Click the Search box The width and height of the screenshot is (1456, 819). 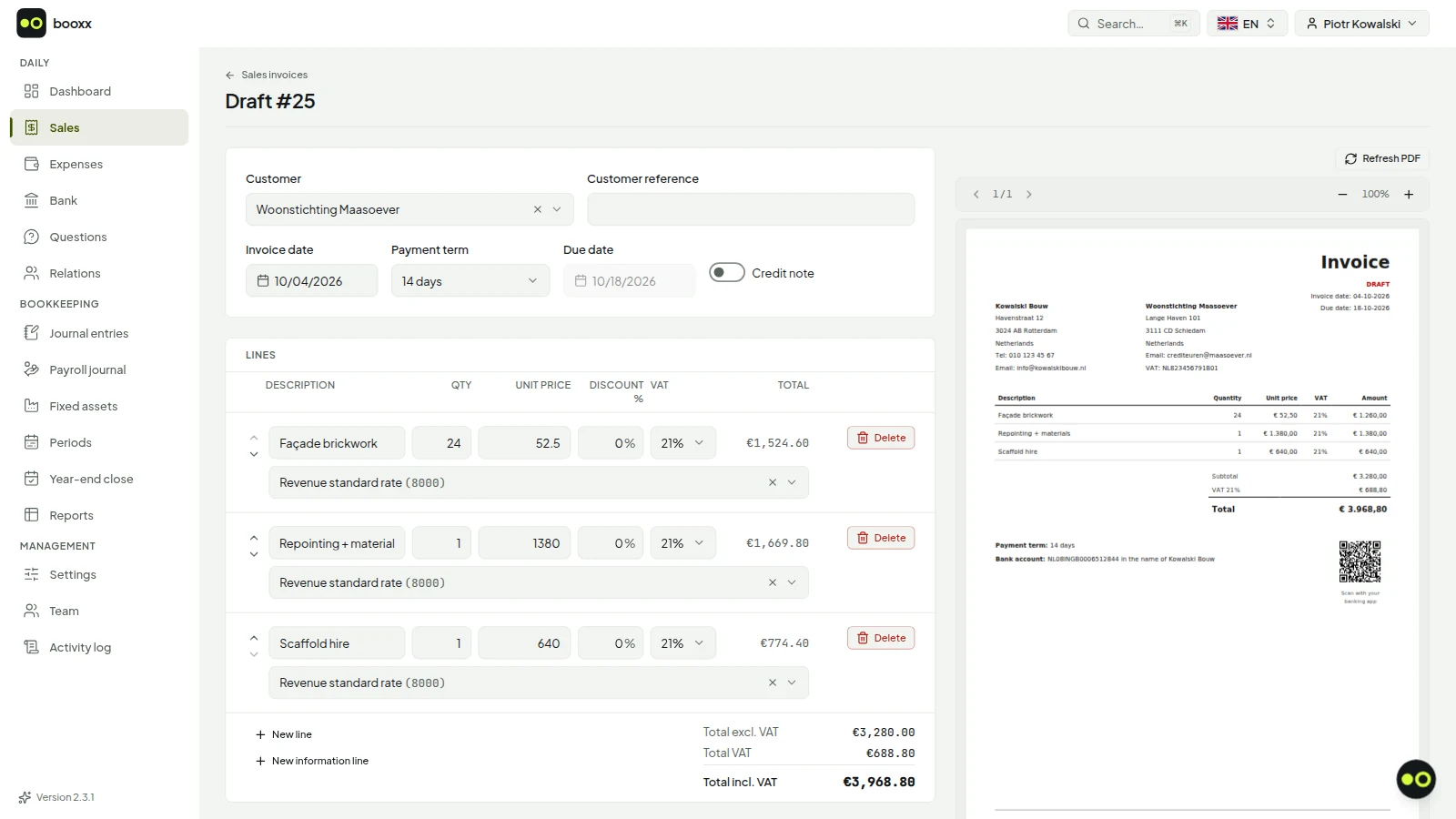pyautogui.click(x=1134, y=24)
